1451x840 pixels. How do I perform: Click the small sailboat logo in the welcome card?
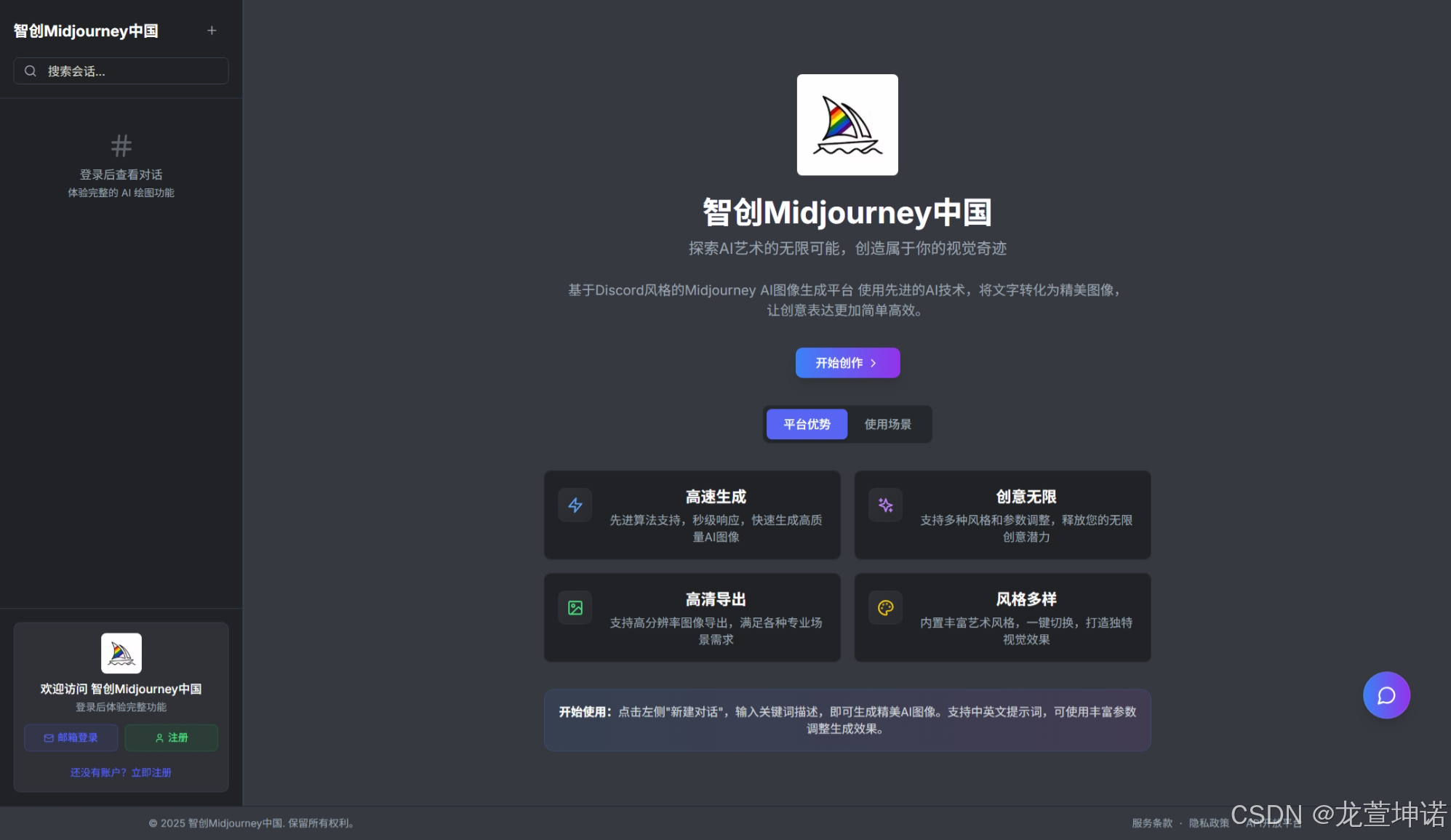coord(121,653)
